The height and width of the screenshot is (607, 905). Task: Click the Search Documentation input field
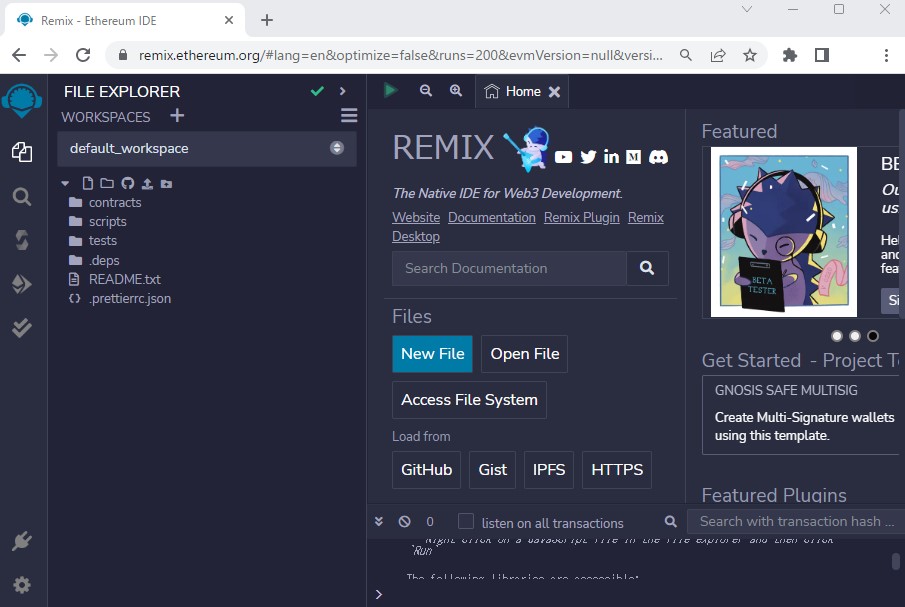510,268
